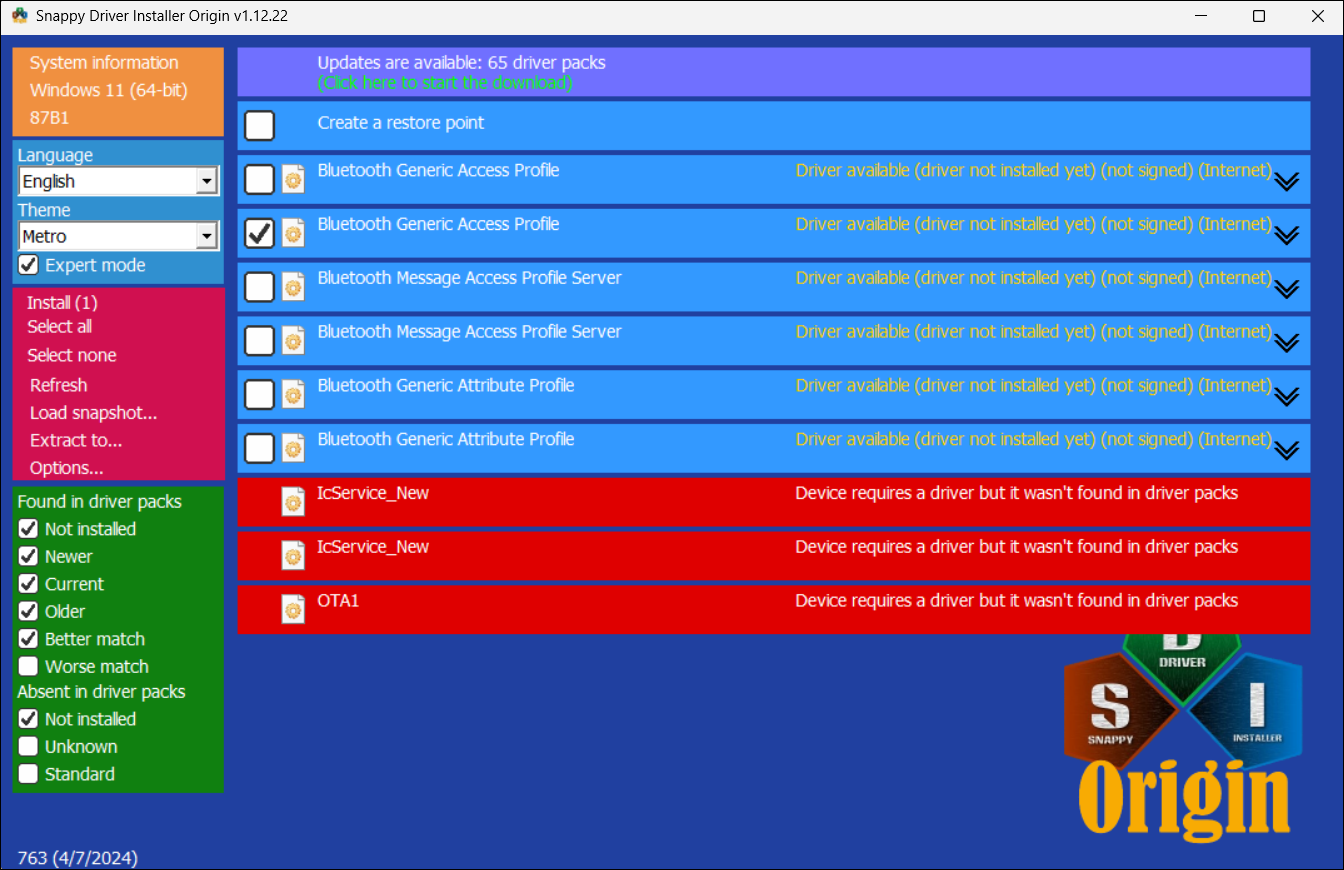
Task: Click the IcService_New driver icon
Action: coord(292,501)
